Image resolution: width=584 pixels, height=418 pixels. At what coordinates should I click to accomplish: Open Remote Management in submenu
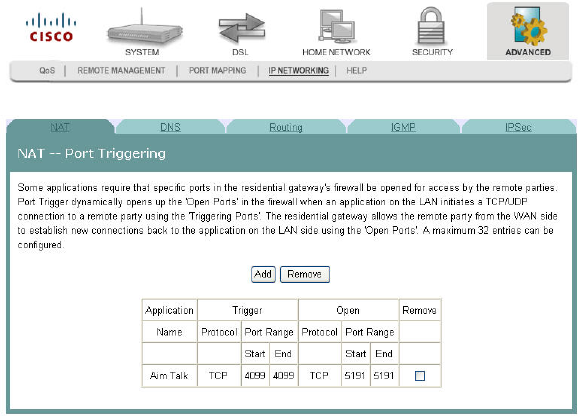pyautogui.click(x=121, y=70)
